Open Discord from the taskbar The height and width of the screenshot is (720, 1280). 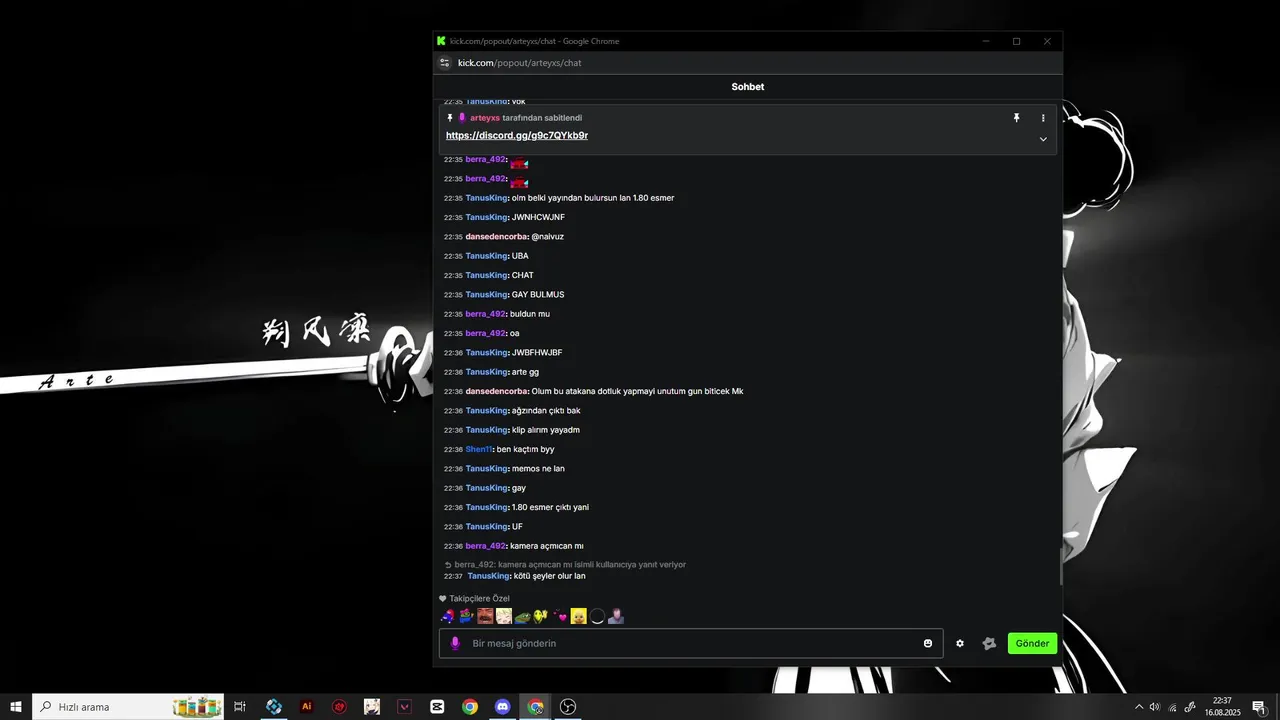click(x=503, y=707)
